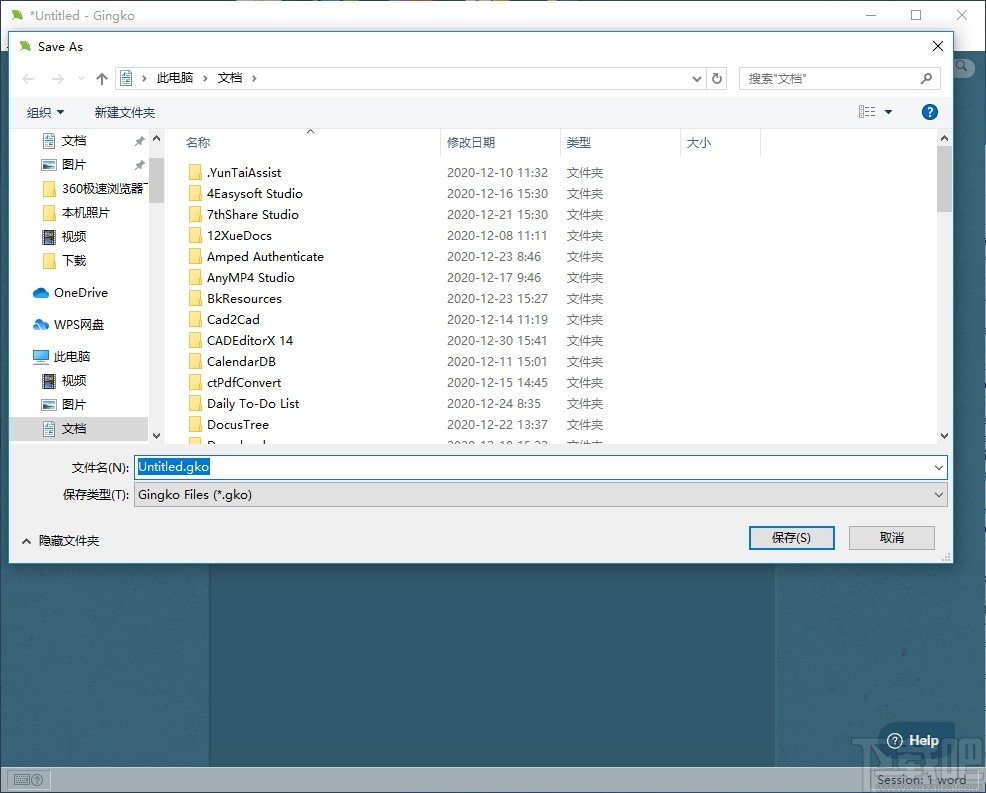Open the file name history dropdown

(939, 467)
